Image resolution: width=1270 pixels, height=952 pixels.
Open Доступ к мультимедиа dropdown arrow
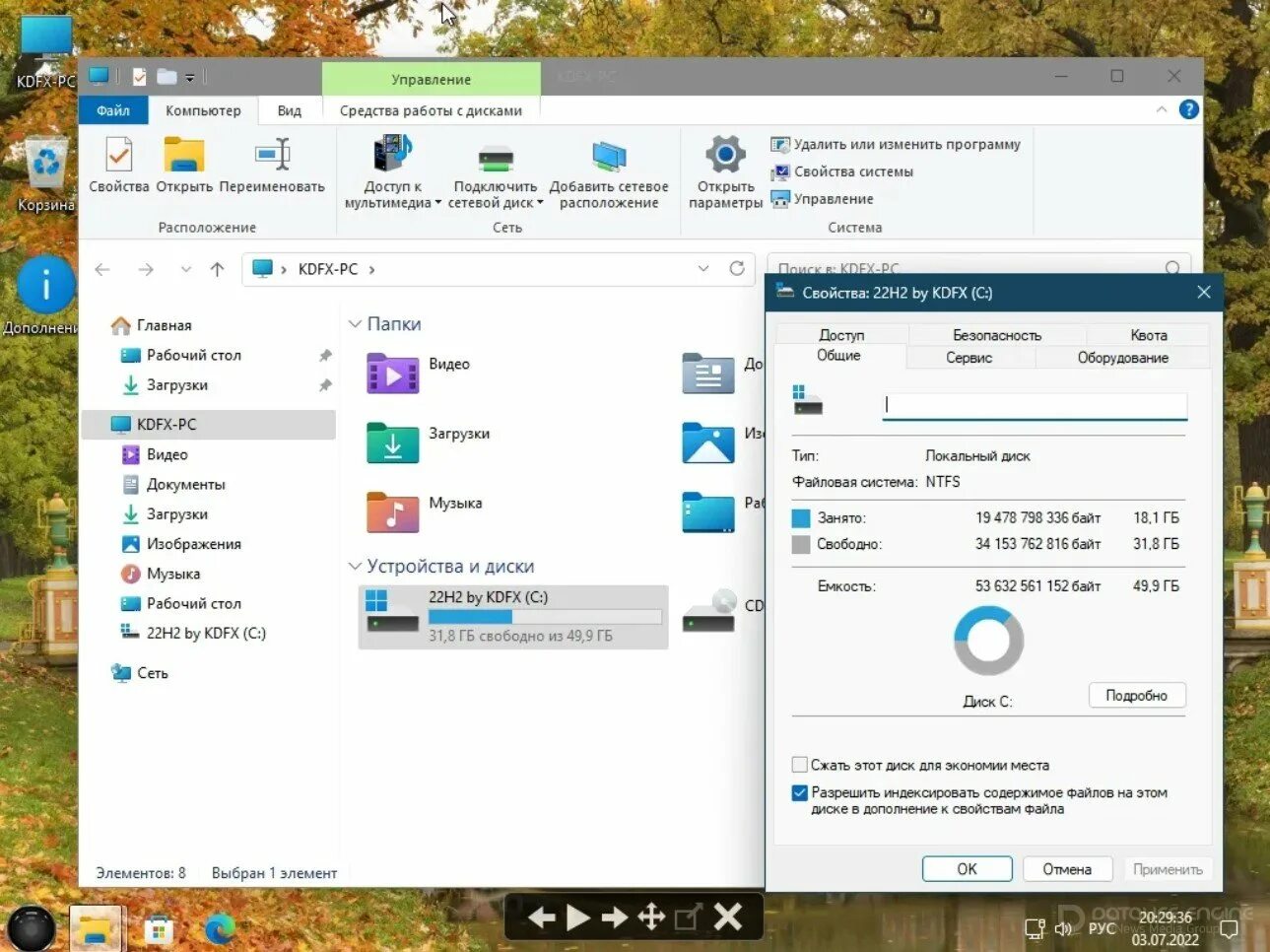[x=437, y=203]
